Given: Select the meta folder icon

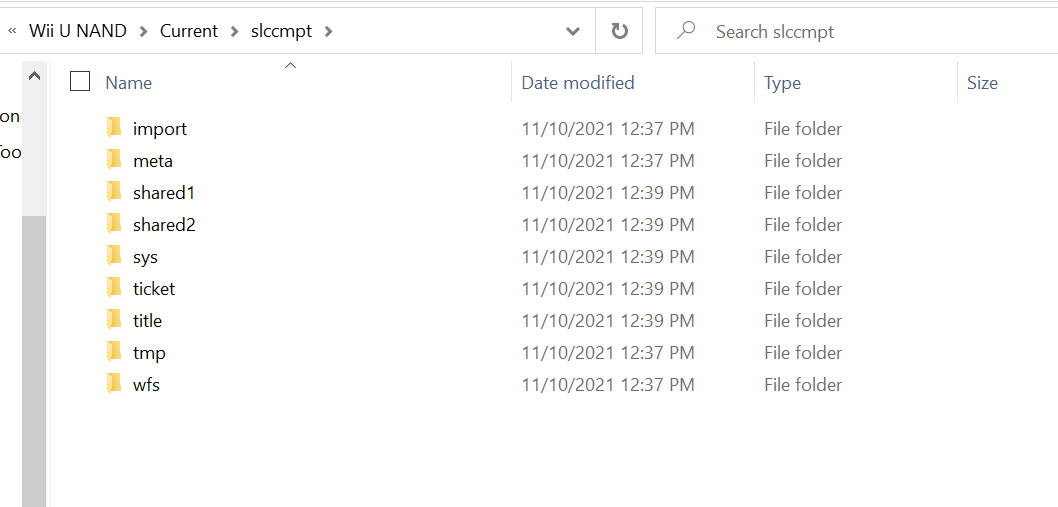Looking at the screenshot, I should [x=114, y=160].
